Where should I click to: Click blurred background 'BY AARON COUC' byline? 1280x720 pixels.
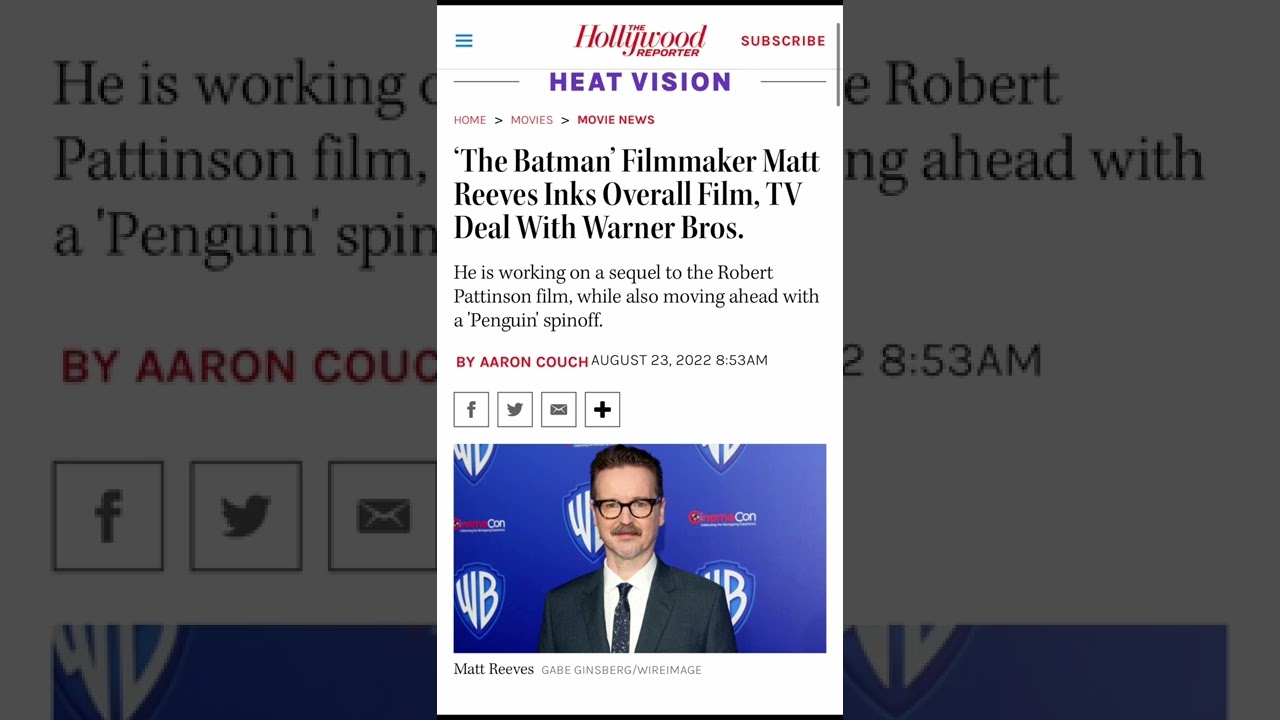pos(249,367)
